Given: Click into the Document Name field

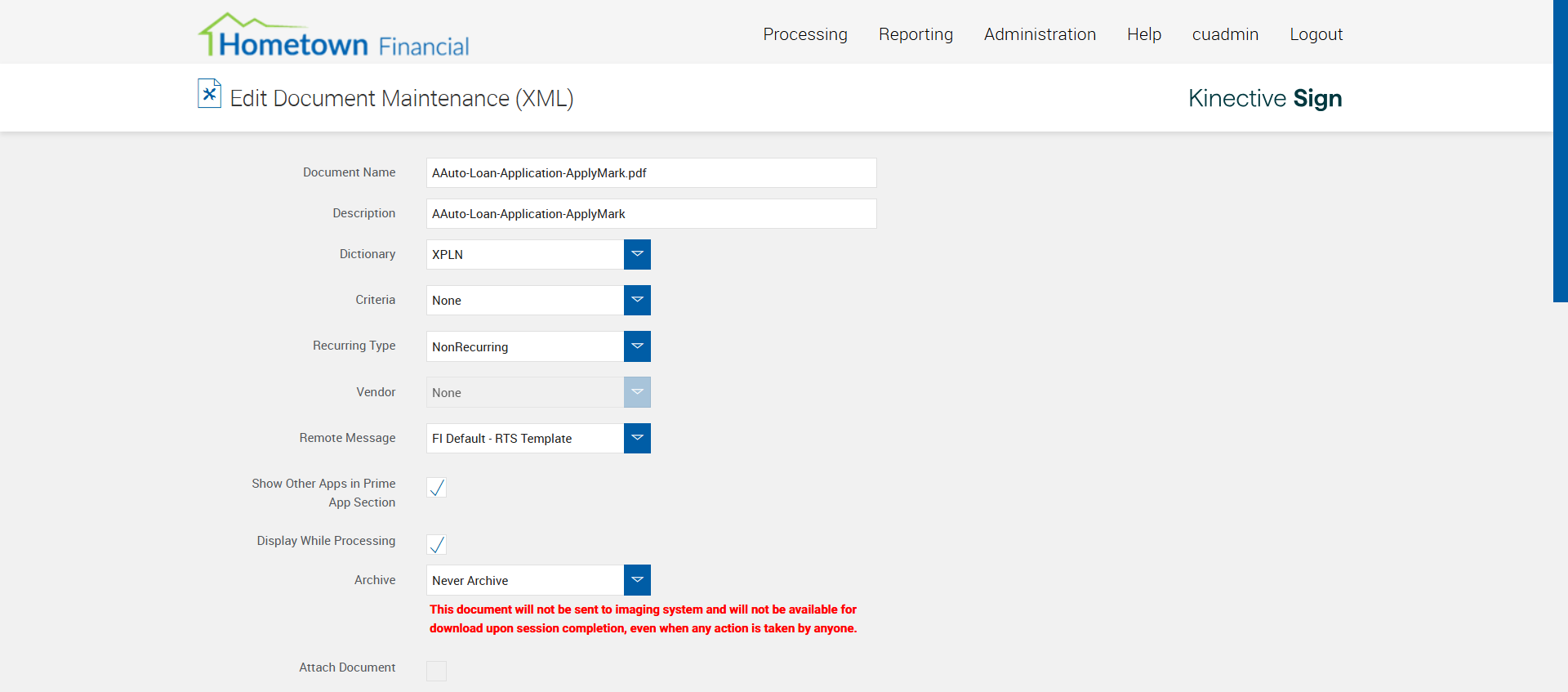Looking at the screenshot, I should [651, 173].
